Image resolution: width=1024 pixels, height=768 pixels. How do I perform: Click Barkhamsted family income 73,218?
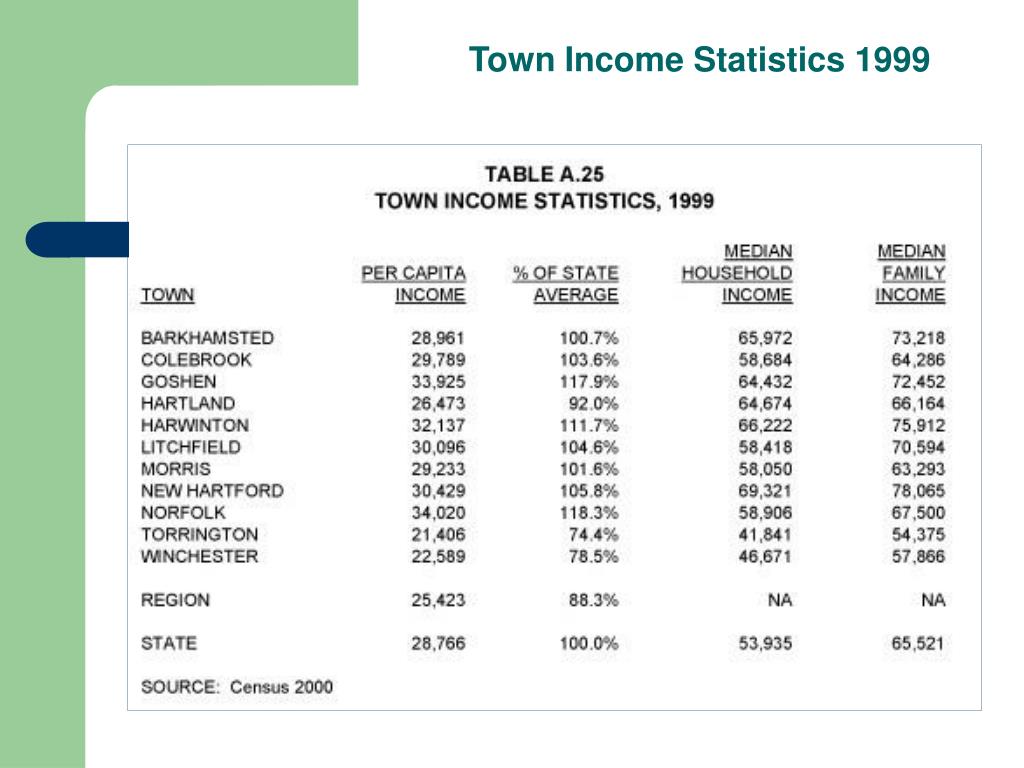[x=918, y=338]
